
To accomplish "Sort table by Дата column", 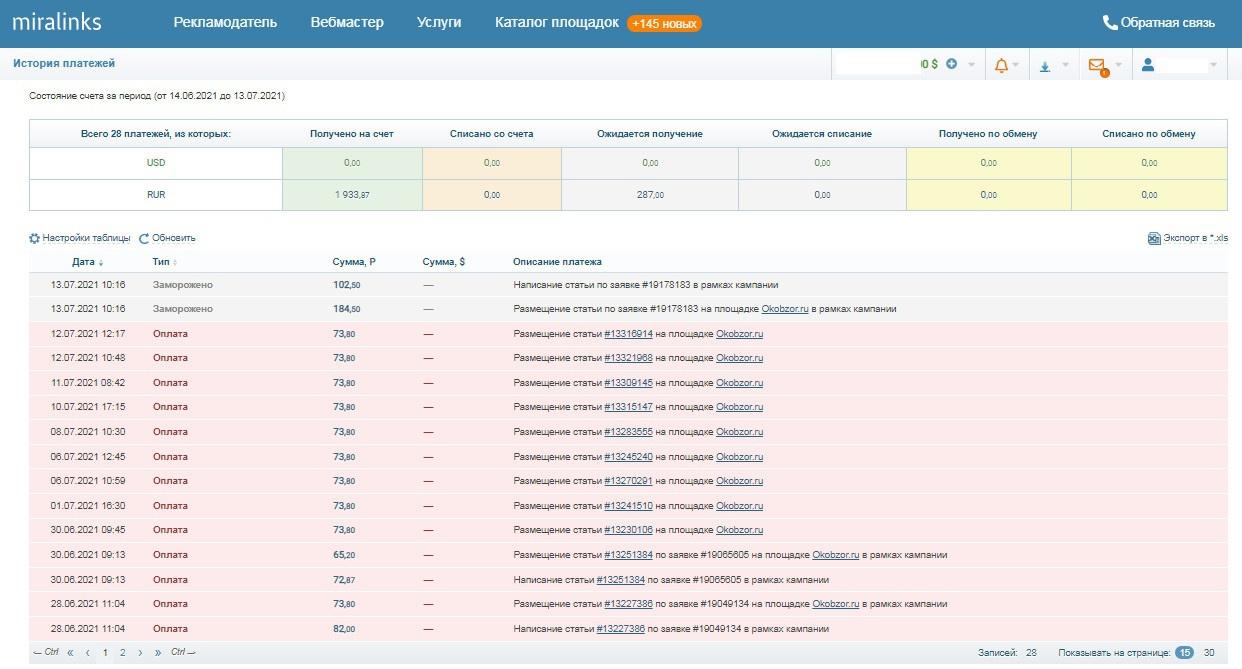I will click(82, 262).
